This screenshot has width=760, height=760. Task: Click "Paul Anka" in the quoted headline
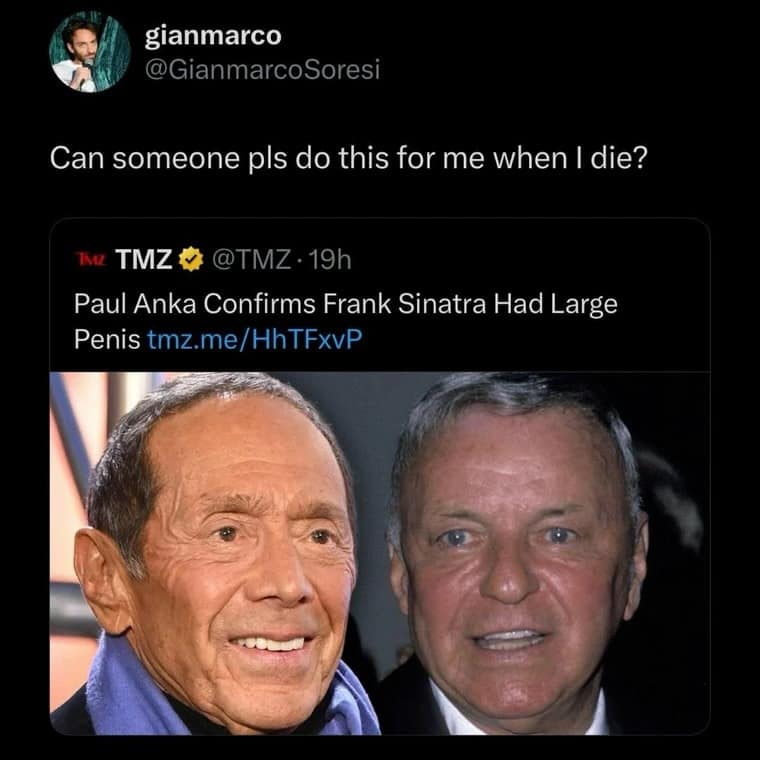(x=119, y=305)
